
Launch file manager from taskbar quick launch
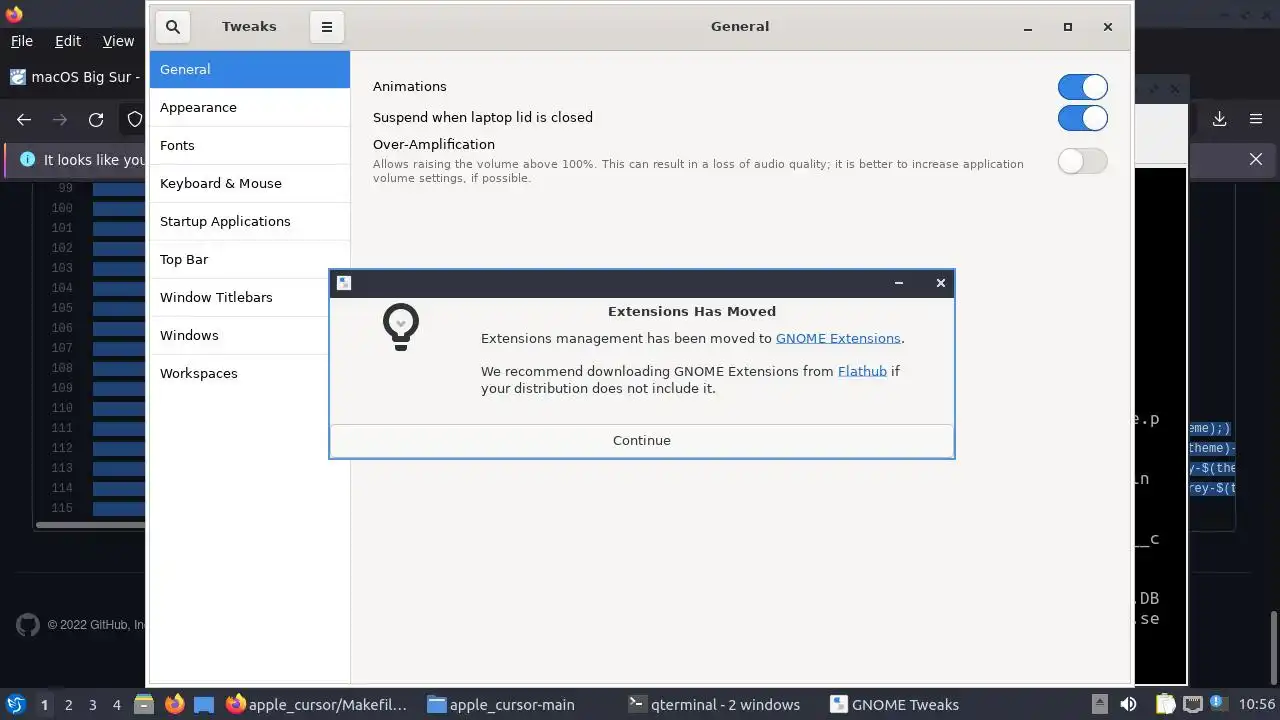tap(144, 704)
